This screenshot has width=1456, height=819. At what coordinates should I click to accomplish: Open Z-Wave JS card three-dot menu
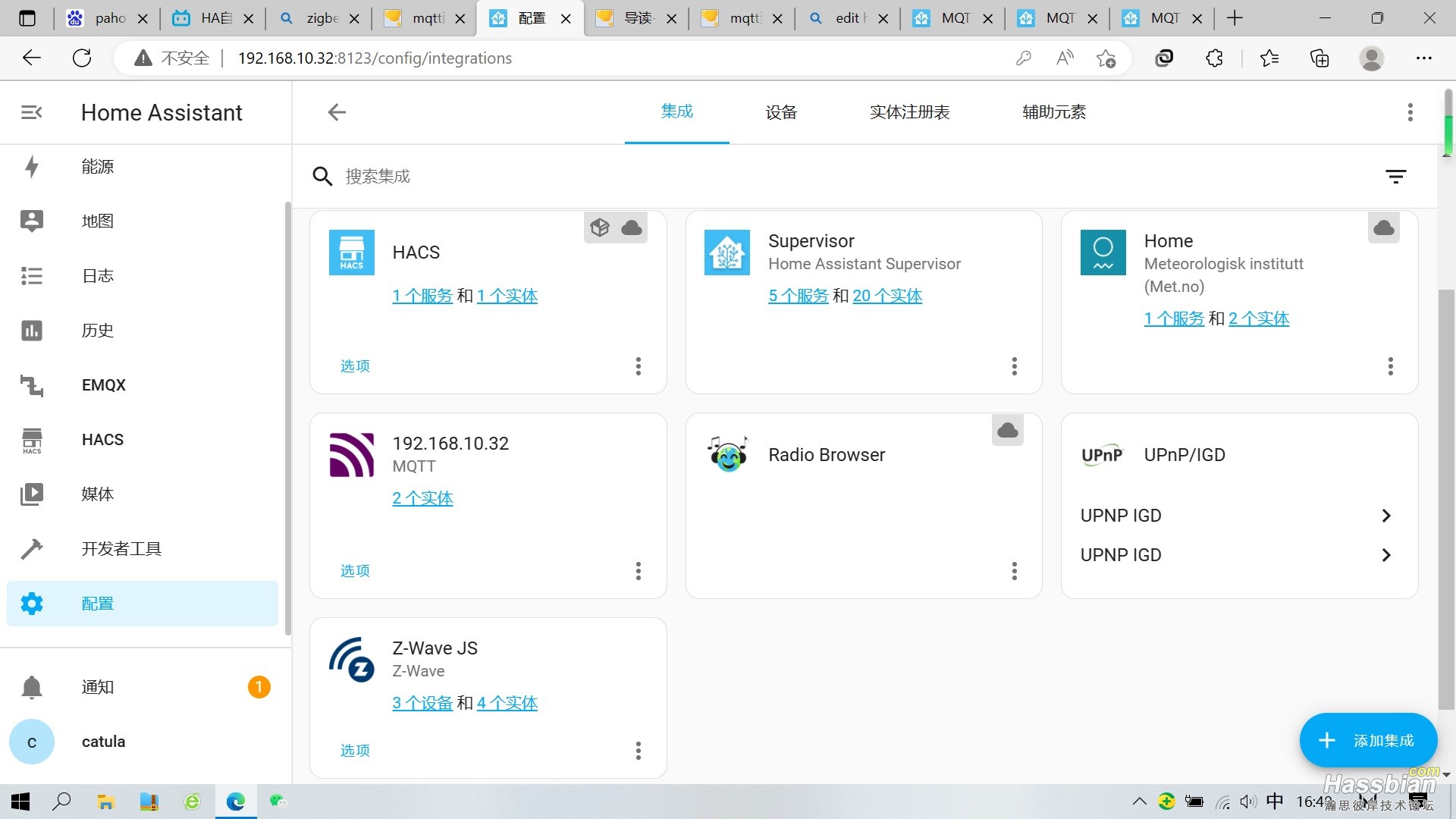click(x=639, y=751)
